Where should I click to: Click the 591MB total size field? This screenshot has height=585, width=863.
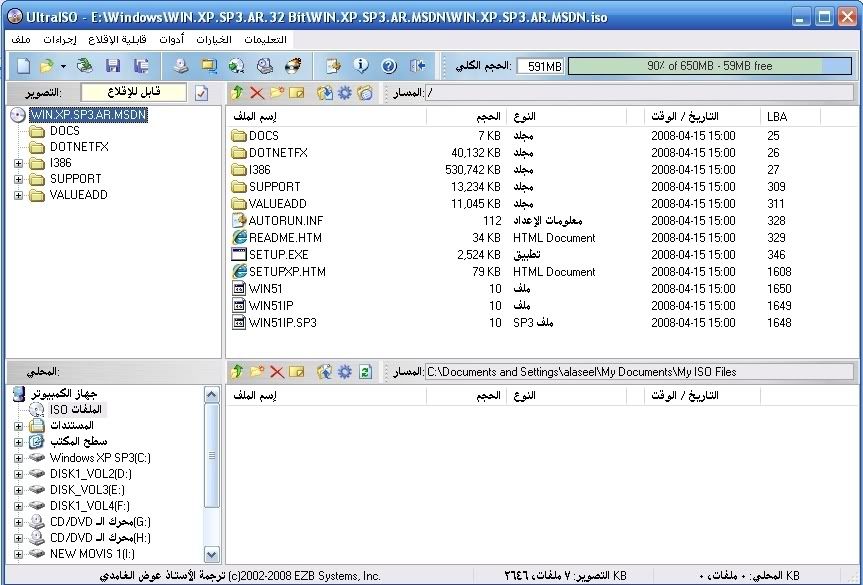point(540,67)
